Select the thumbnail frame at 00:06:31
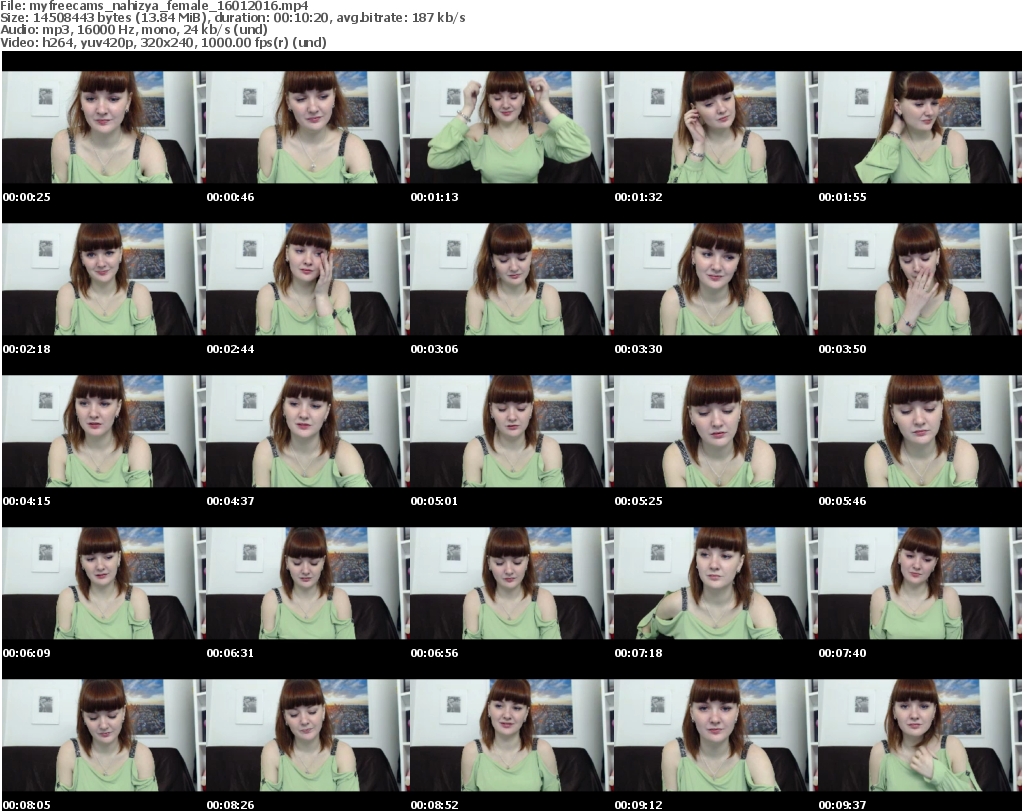Screen dimensions: 1024x811 click(308, 584)
